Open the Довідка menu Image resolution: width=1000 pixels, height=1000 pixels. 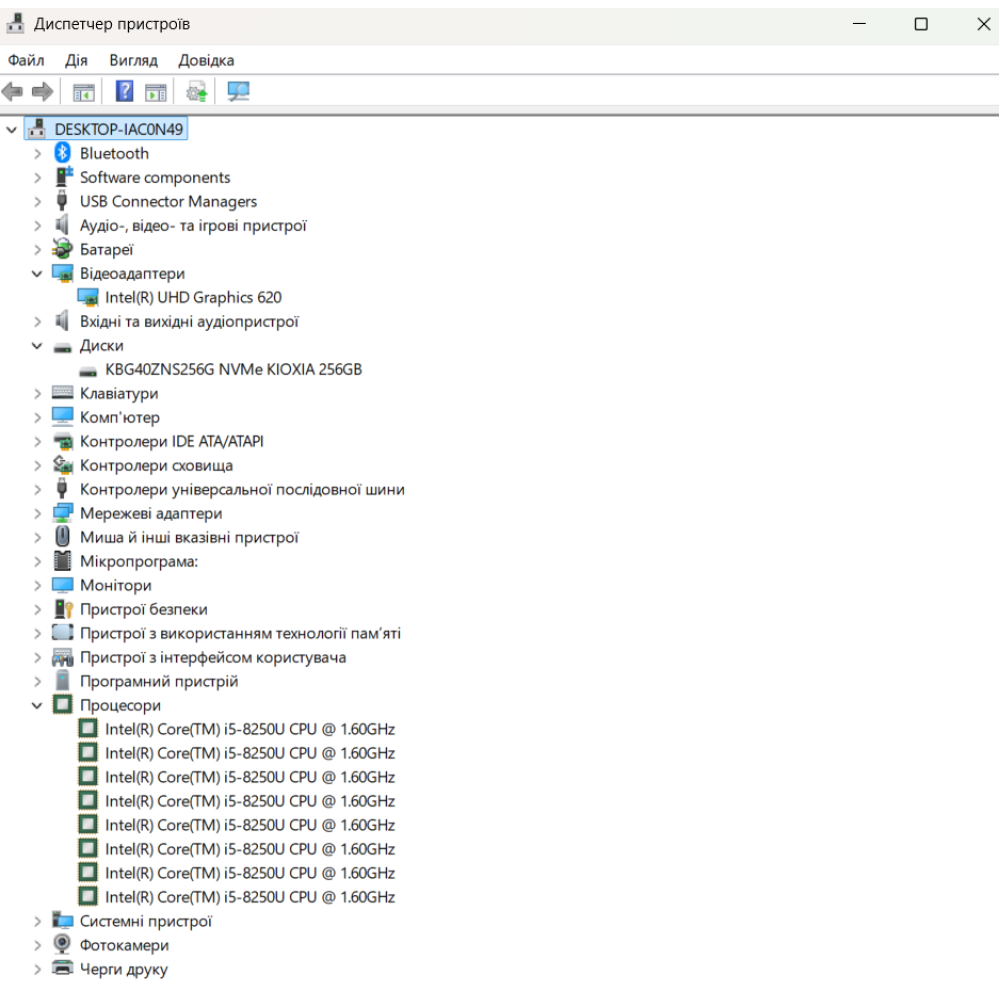pos(206,60)
